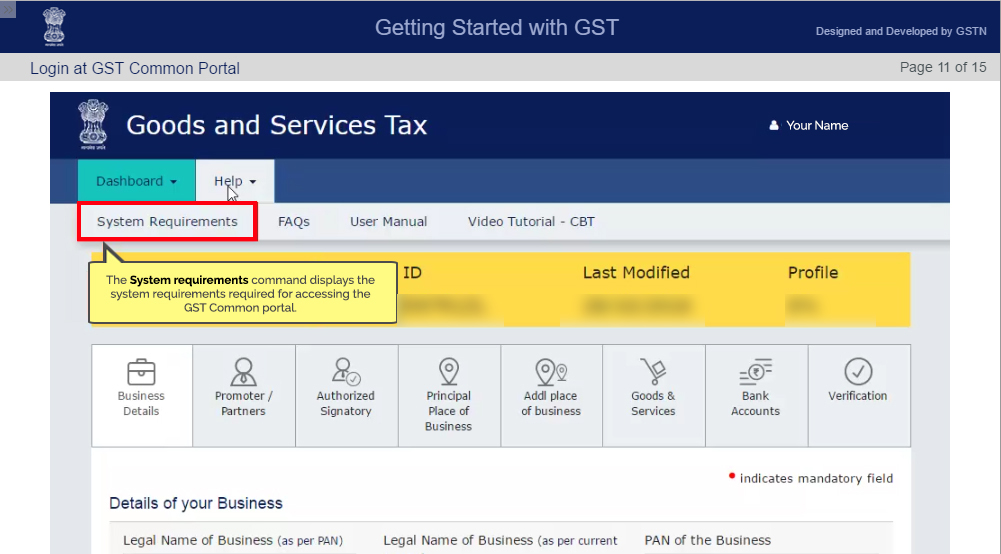Expand the sidebar chevron at top-left corner
This screenshot has width=1001, height=554.
(x=8, y=9)
